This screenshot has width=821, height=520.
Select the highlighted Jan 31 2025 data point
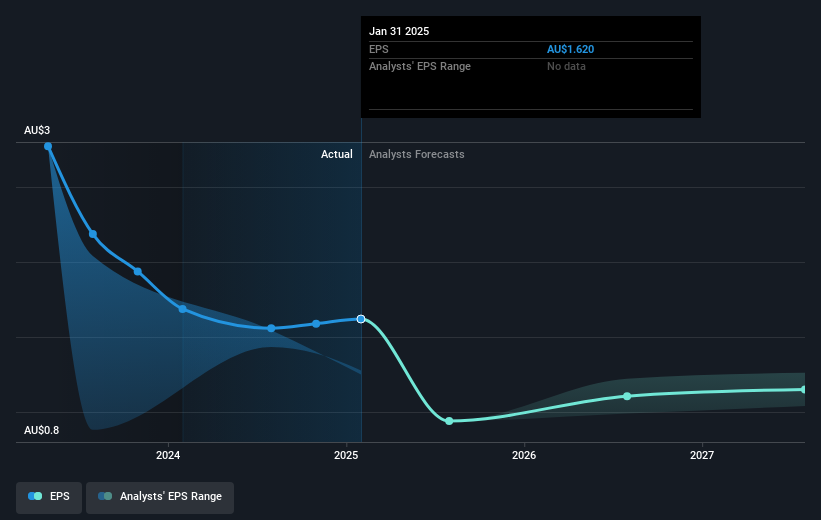(x=361, y=319)
